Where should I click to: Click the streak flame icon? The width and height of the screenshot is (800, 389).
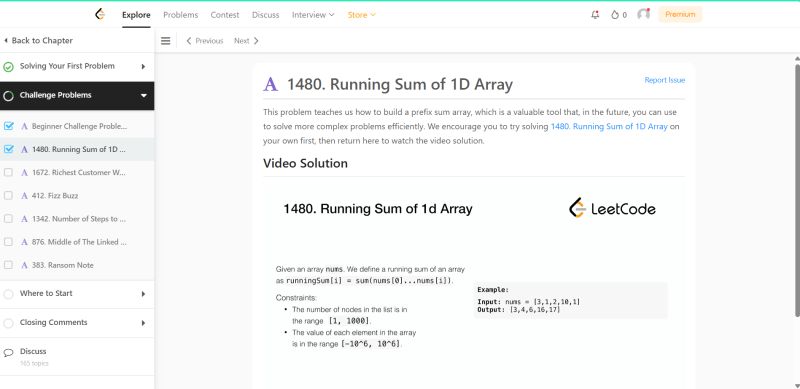pyautogui.click(x=615, y=15)
